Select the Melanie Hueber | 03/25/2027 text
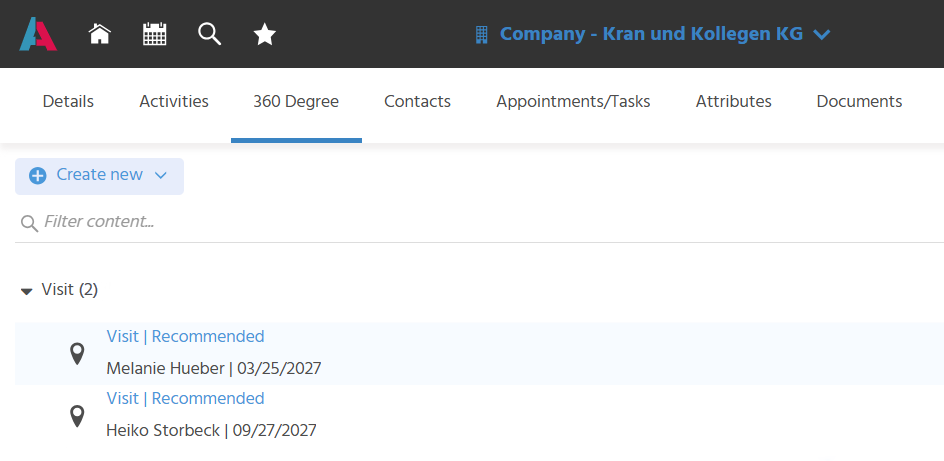 point(214,368)
